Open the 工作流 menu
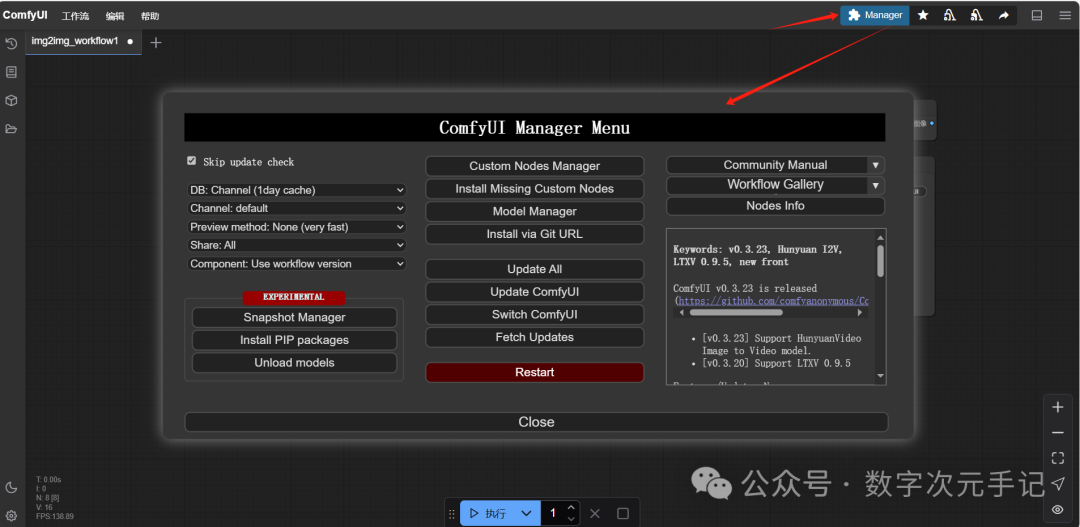This screenshot has width=1080, height=527. pyautogui.click(x=75, y=16)
